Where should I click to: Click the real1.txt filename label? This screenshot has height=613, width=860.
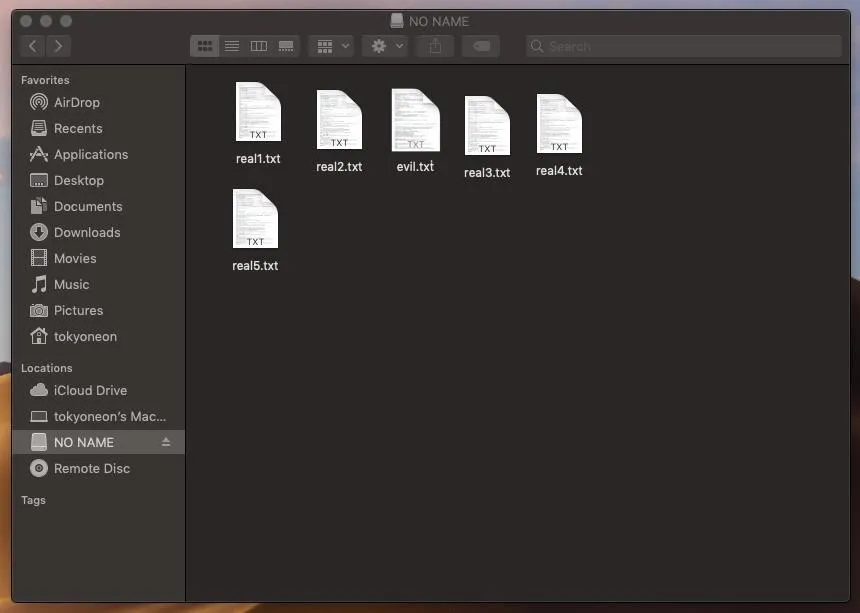[x=258, y=158]
